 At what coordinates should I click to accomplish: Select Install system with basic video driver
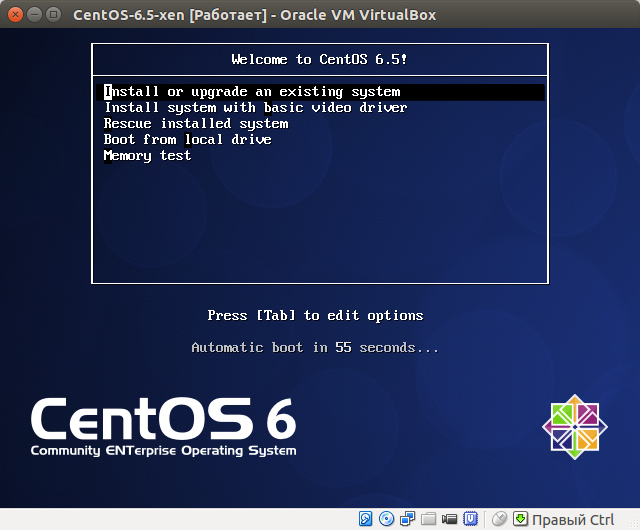pos(256,108)
